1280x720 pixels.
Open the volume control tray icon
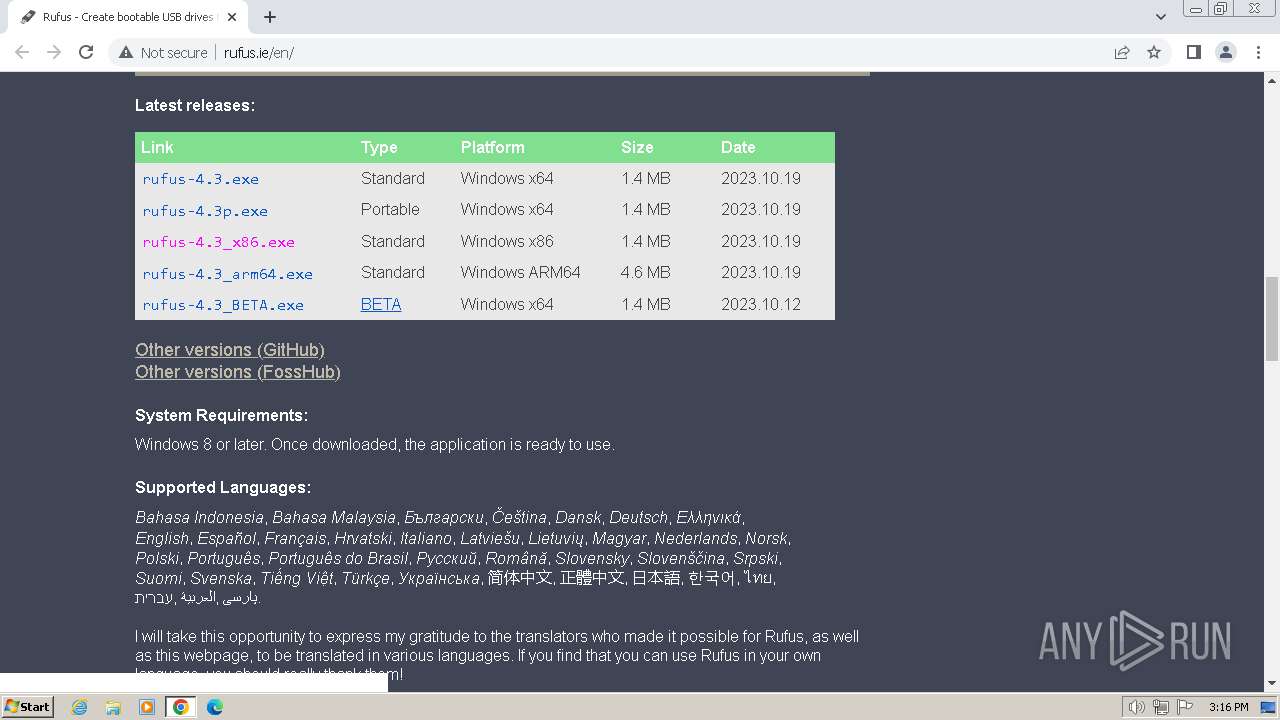pos(1136,707)
